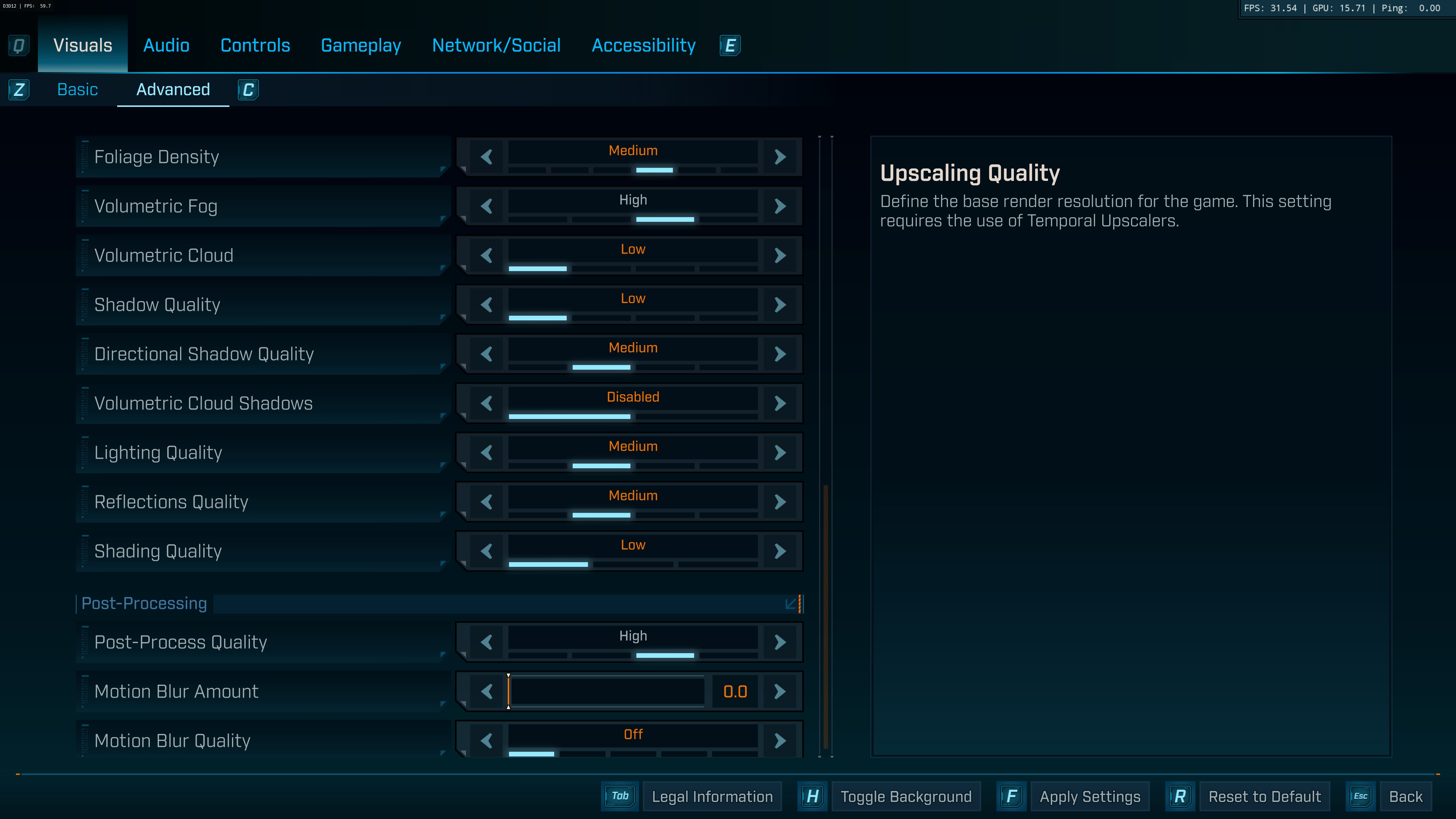The height and width of the screenshot is (819, 1456).
Task: Click the E key next-tab icon
Action: click(730, 45)
